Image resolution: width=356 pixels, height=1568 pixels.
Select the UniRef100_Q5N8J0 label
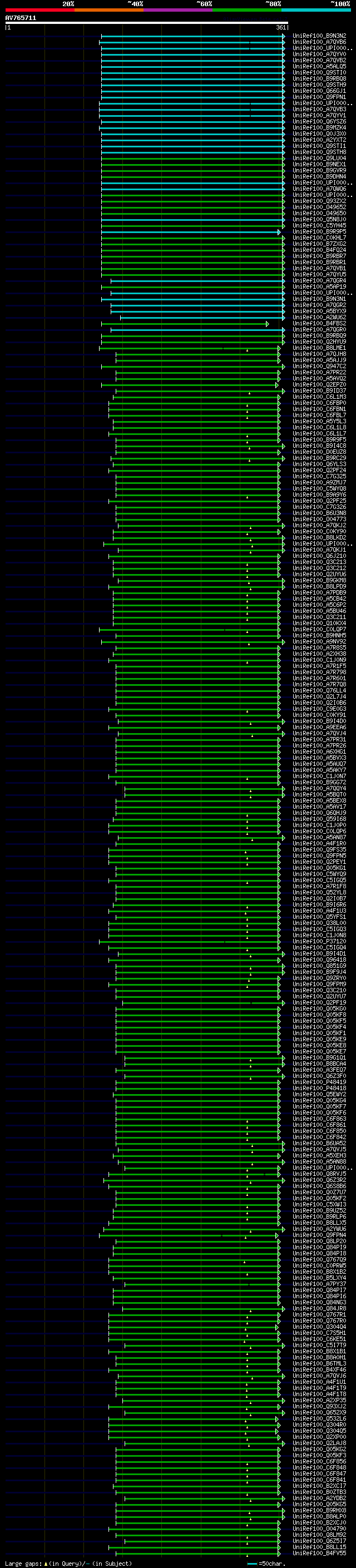click(x=319, y=219)
